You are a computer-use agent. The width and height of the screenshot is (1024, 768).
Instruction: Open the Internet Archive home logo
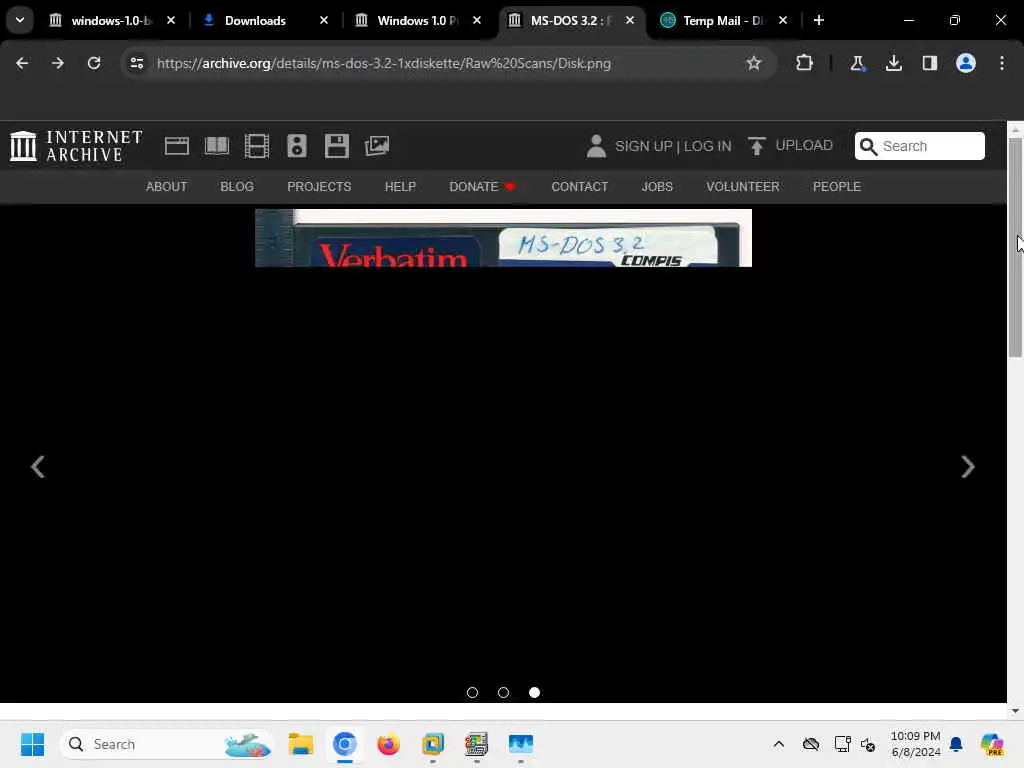(76, 146)
